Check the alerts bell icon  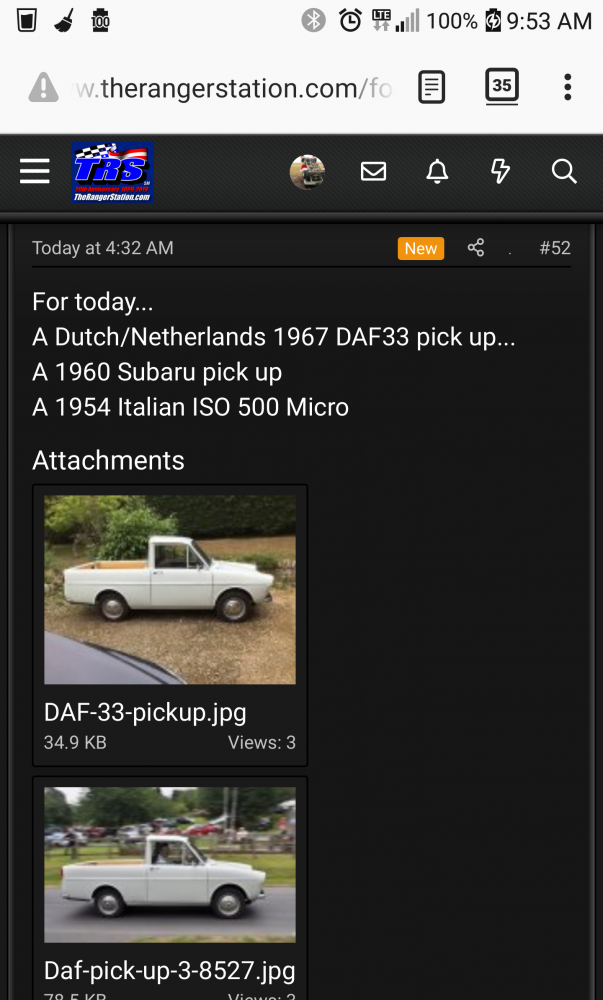(x=437, y=172)
